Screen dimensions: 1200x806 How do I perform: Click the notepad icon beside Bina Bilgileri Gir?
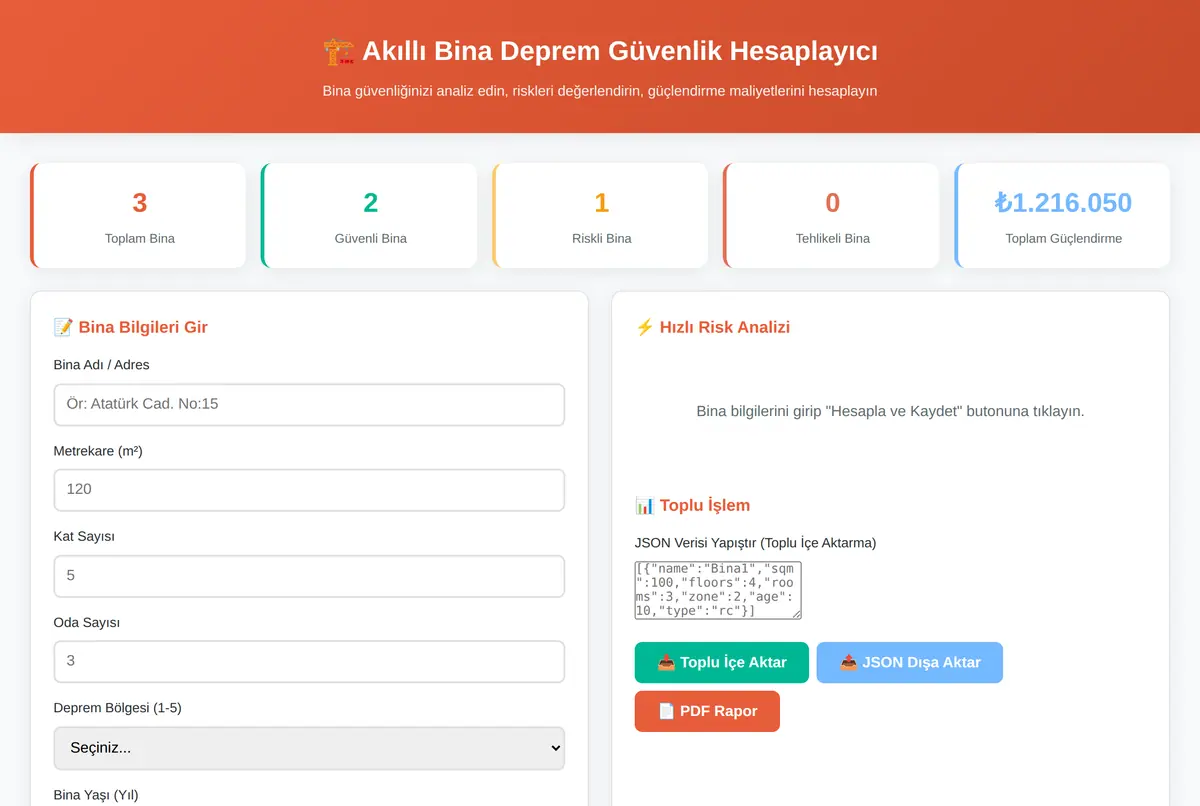[x=63, y=327]
